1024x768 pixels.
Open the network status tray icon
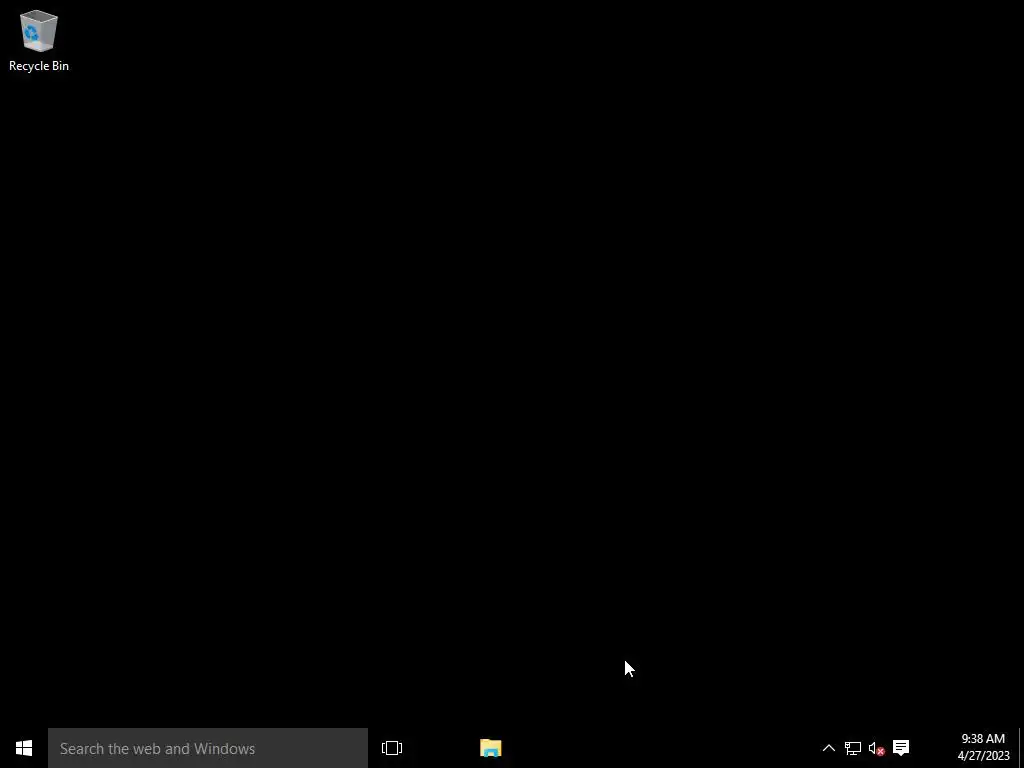coord(853,748)
